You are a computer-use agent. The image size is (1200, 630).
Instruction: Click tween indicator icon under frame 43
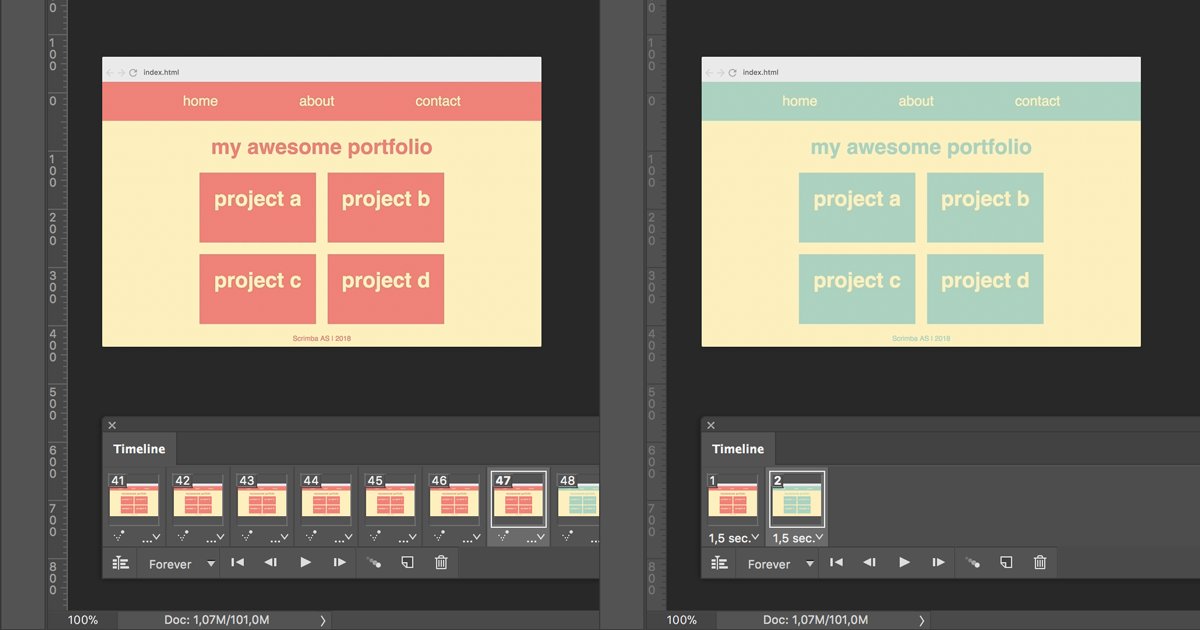click(248, 536)
